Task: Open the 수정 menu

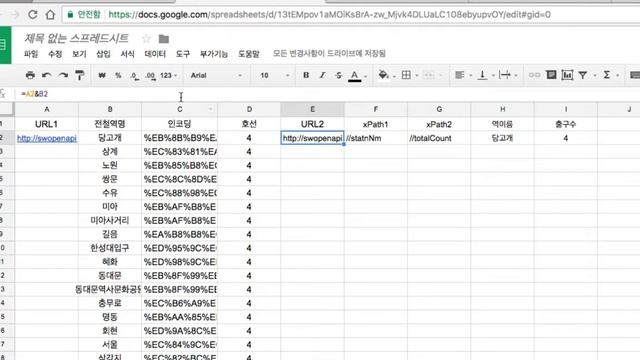Action: point(55,53)
